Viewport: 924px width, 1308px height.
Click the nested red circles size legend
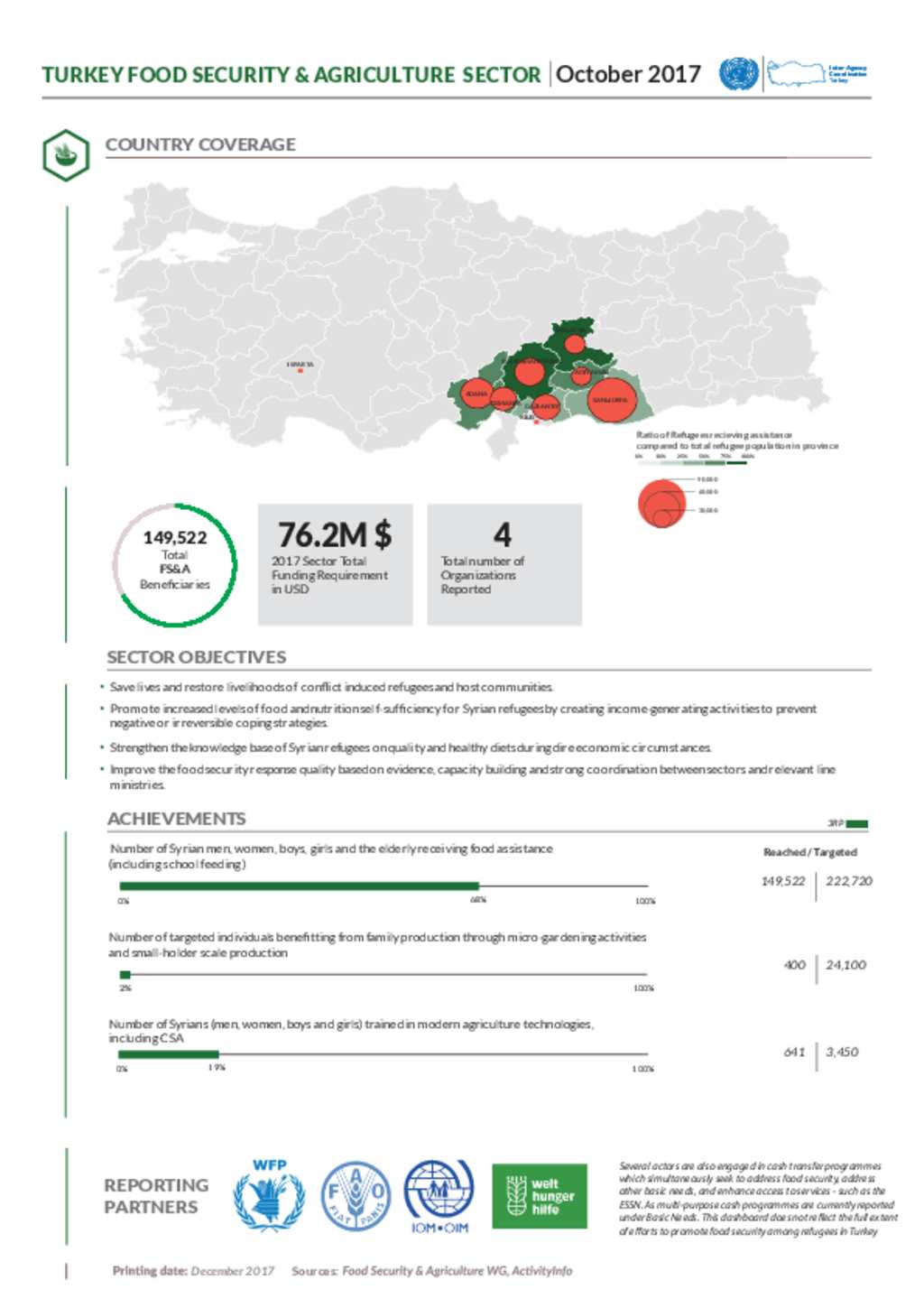[x=662, y=504]
